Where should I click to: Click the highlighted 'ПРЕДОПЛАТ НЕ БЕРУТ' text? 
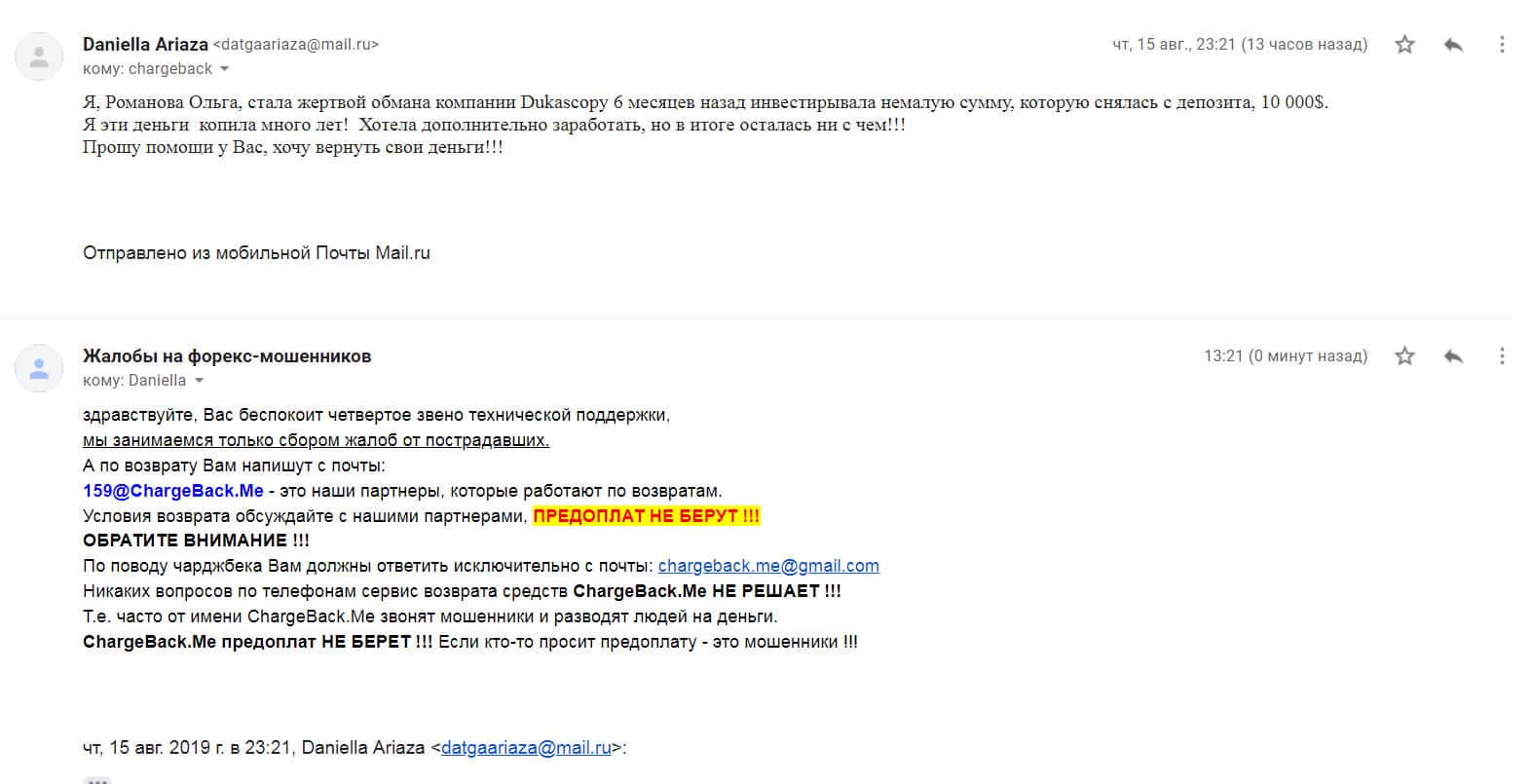click(x=646, y=516)
